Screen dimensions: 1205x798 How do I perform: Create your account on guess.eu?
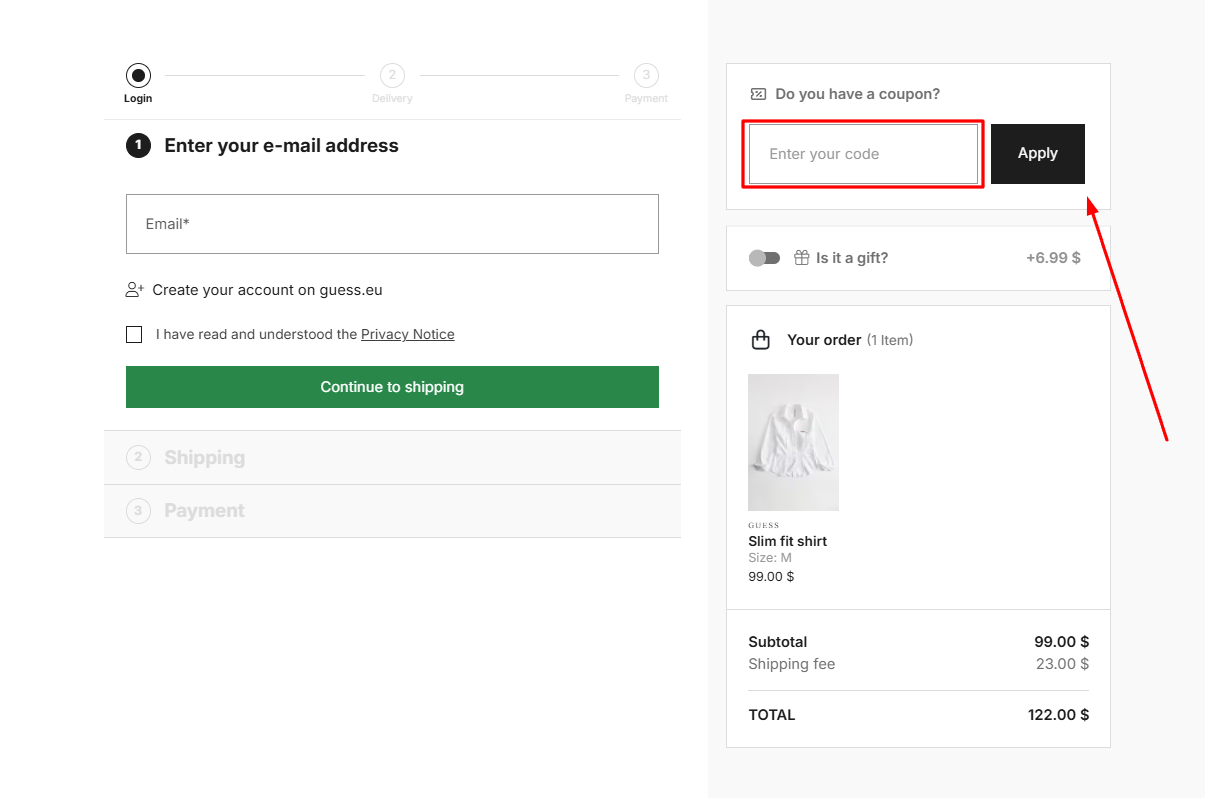pyautogui.click(x=267, y=290)
